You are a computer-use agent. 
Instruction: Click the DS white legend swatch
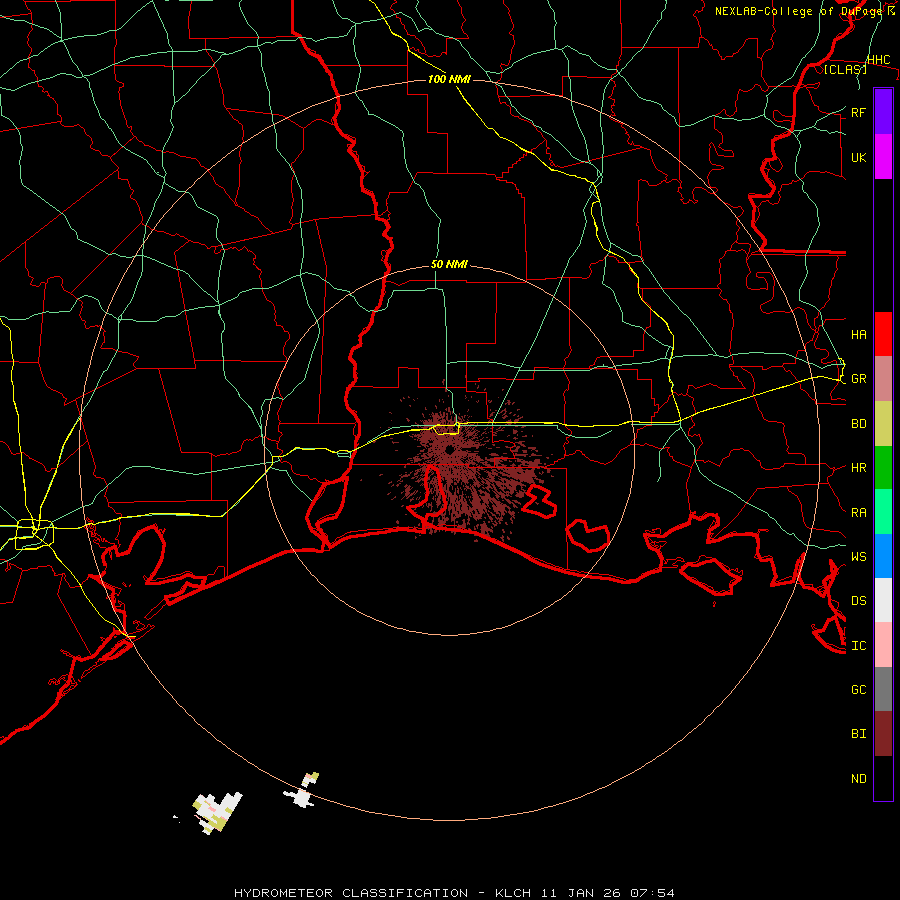[x=883, y=600]
